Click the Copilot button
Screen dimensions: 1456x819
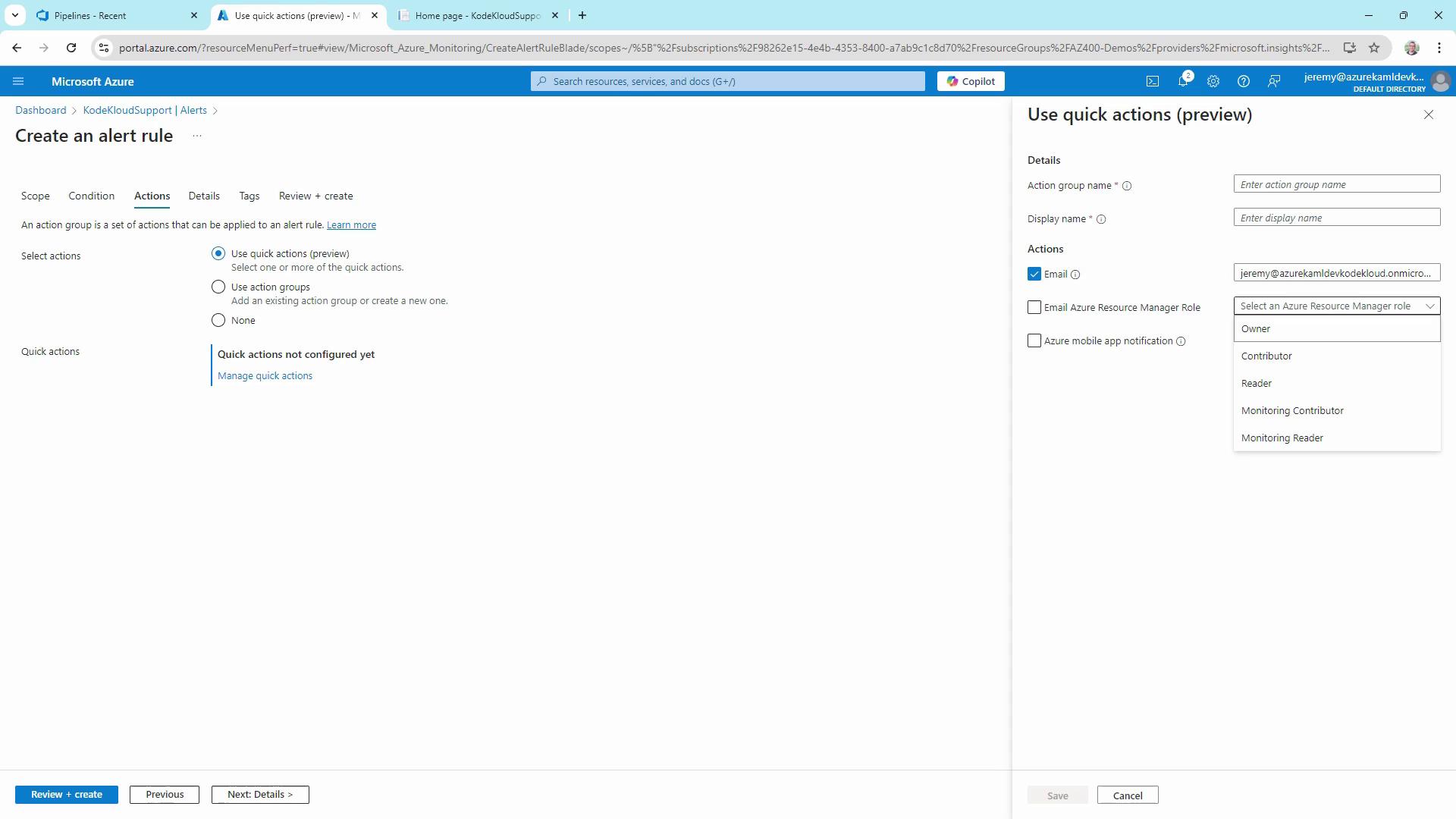pyautogui.click(x=971, y=81)
